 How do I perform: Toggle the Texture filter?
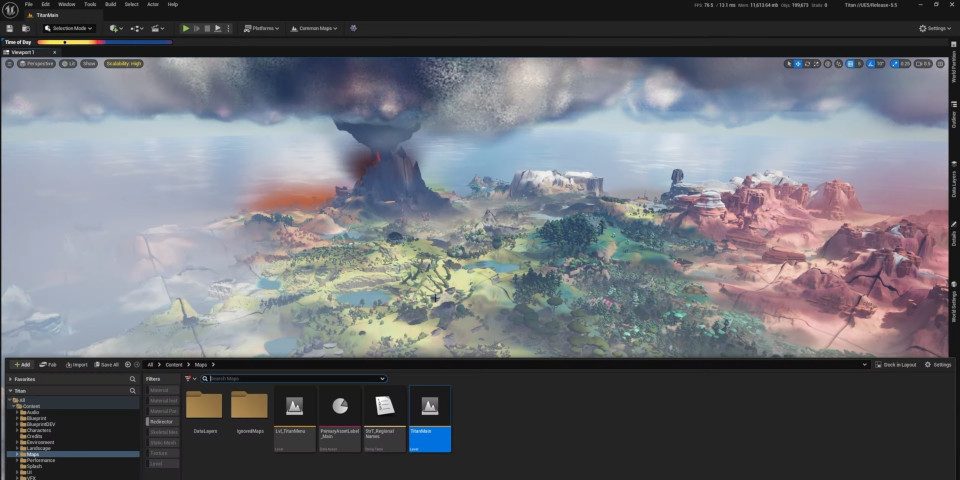tap(162, 454)
